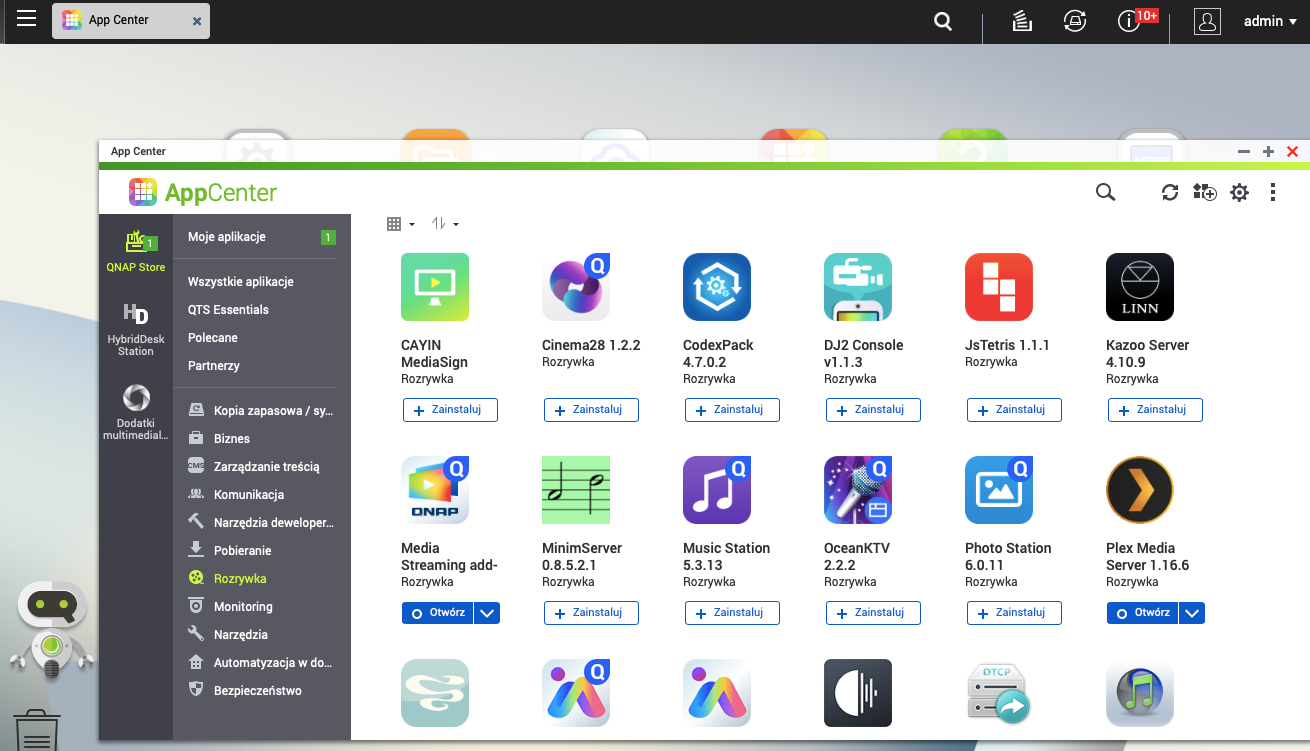
Task: Open the AppCenter more options menu
Action: click(1273, 192)
